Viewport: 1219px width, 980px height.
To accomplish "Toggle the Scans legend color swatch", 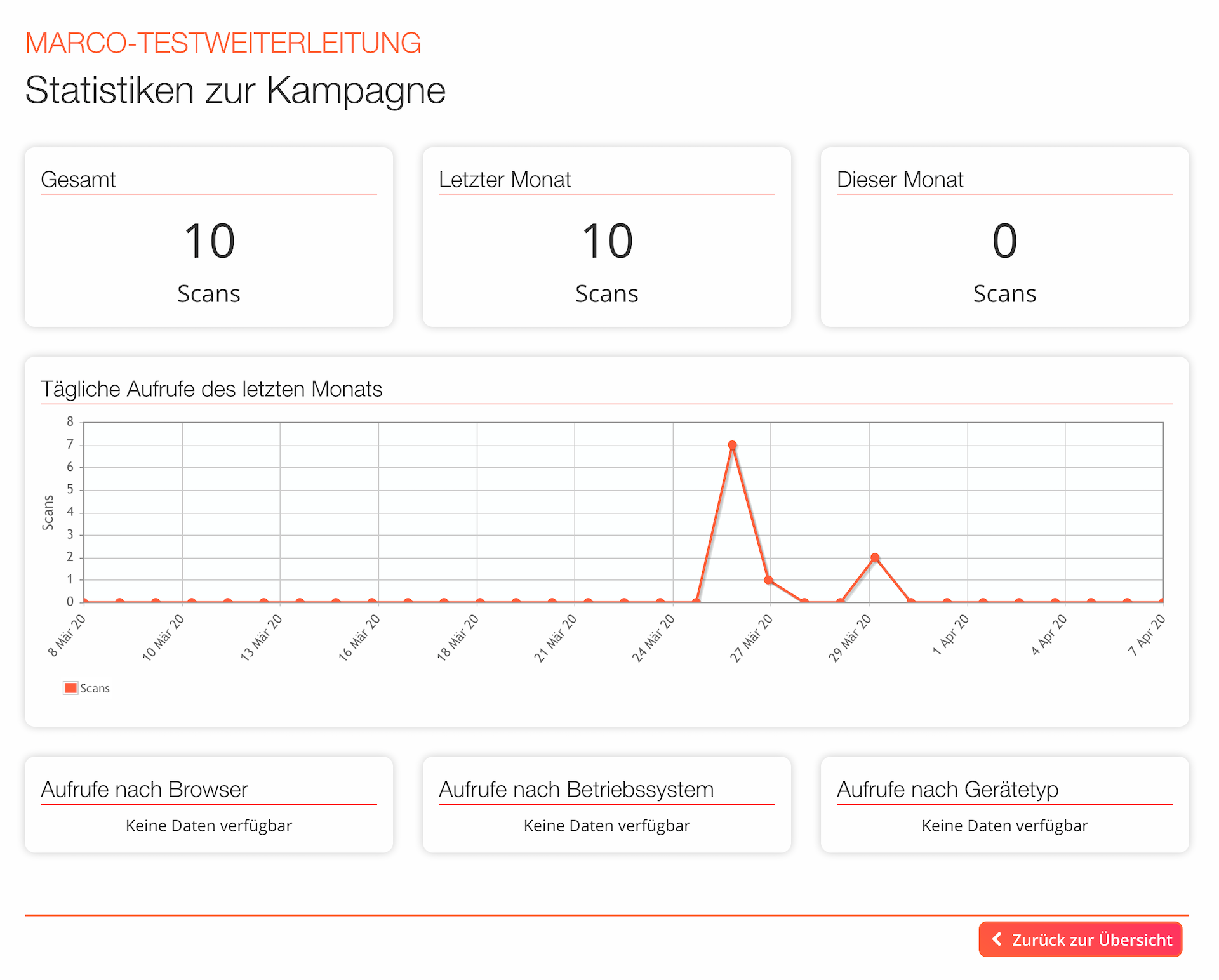I will click(70, 688).
